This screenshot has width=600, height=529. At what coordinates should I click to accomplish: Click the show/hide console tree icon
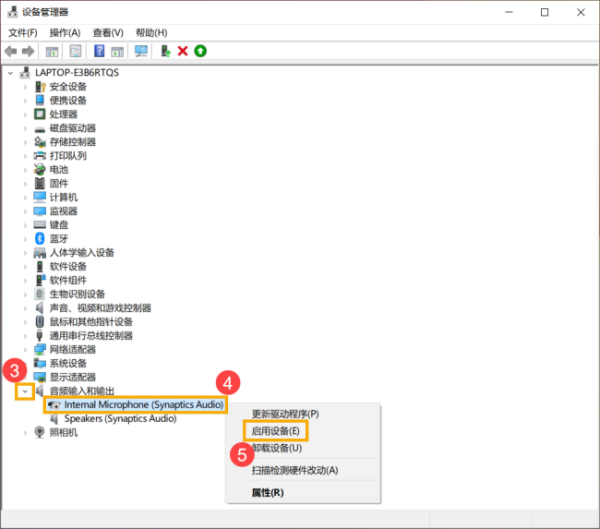(x=52, y=51)
